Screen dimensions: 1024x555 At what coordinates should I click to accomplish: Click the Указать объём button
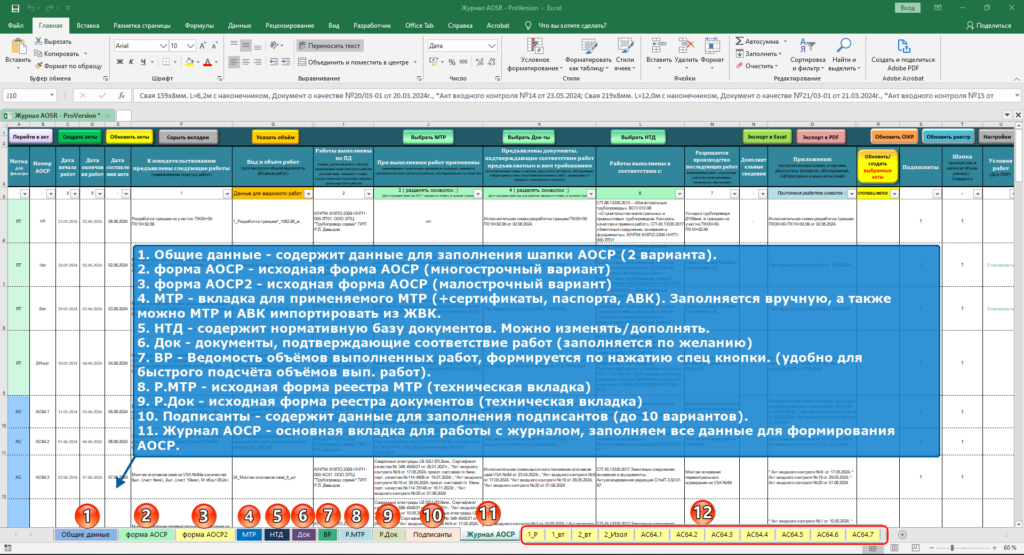coord(276,137)
